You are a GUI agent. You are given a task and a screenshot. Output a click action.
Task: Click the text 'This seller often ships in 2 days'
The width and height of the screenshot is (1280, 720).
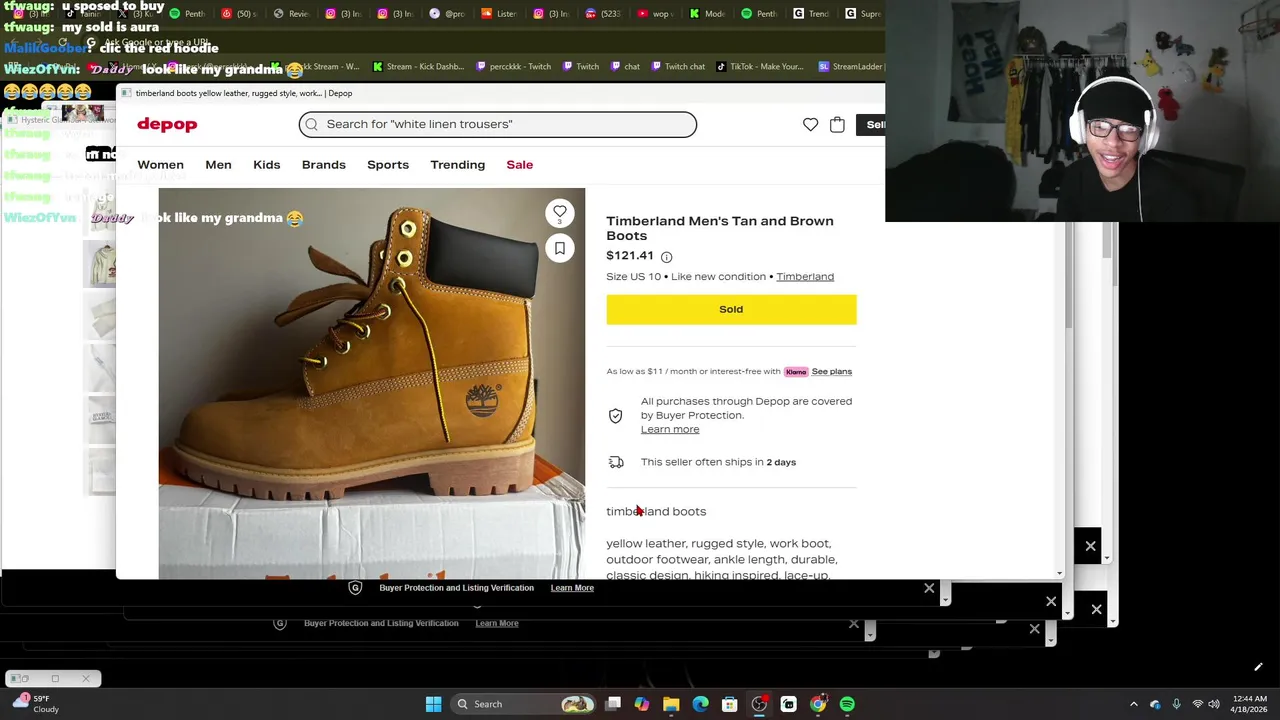718,462
